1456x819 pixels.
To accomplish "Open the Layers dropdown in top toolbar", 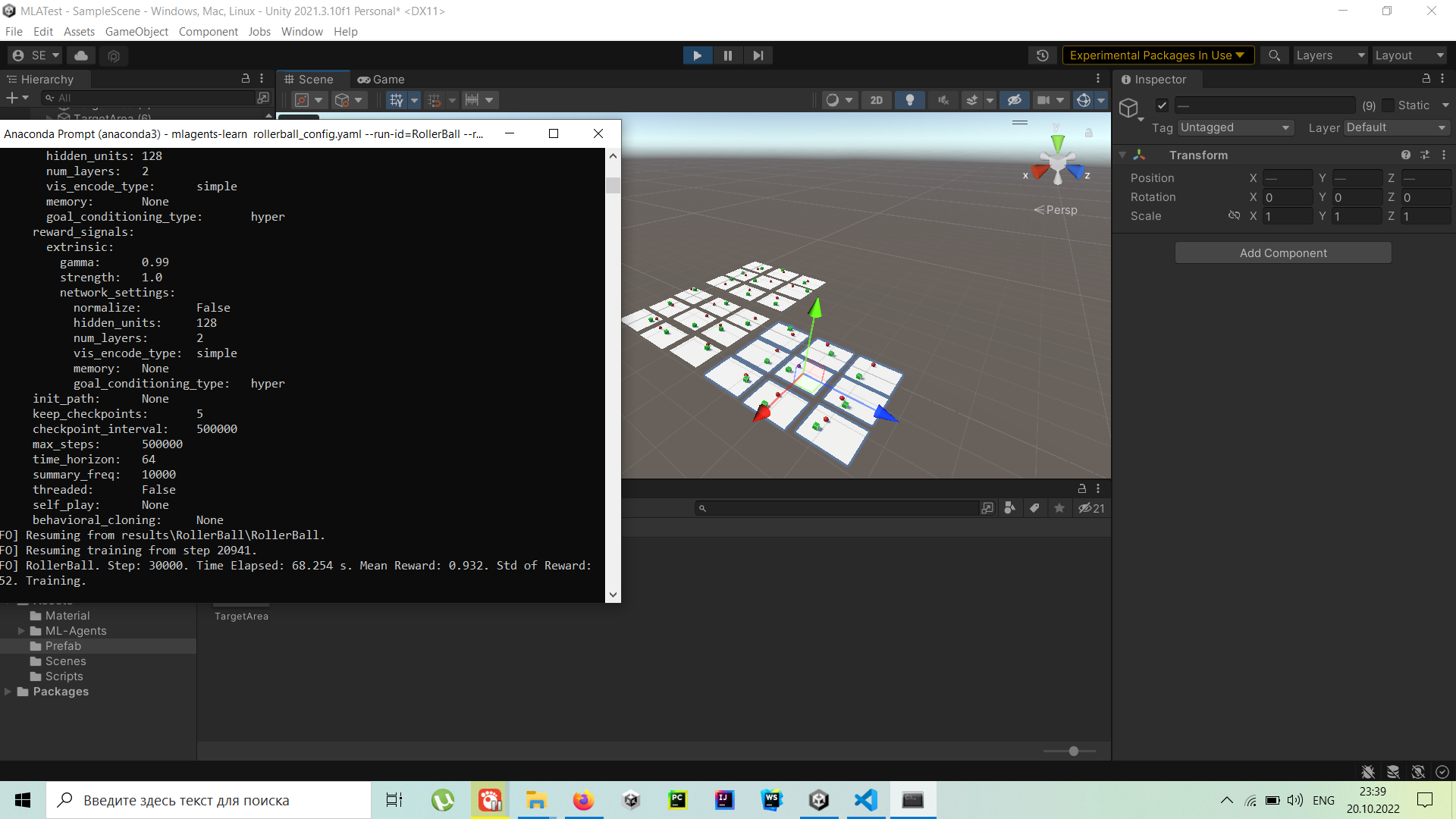I will pos(1330,55).
